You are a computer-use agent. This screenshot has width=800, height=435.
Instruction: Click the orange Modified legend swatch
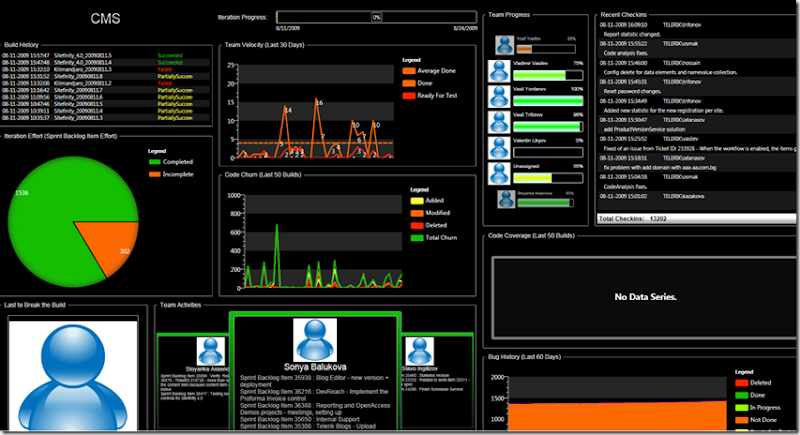(417, 213)
